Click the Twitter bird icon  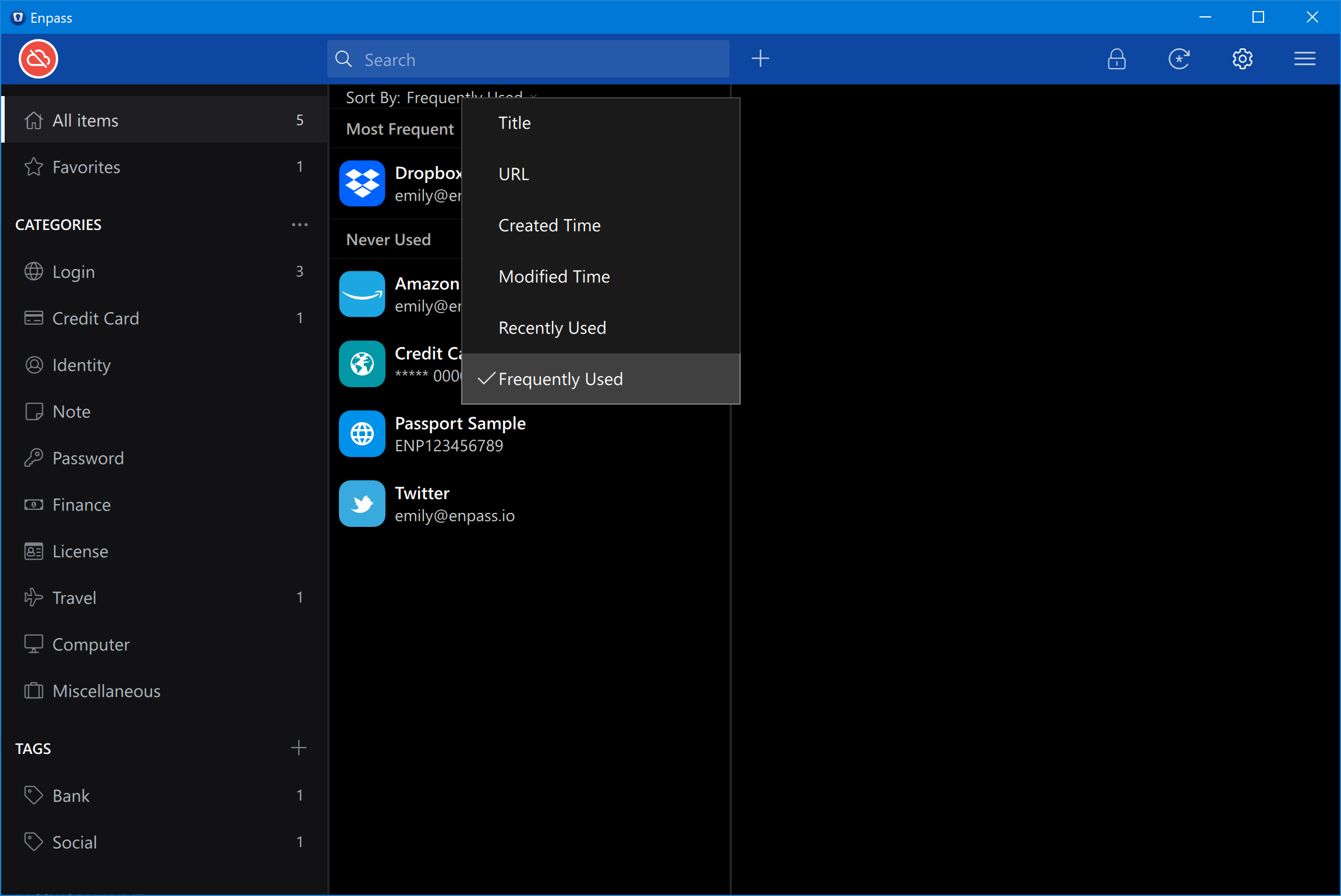coord(362,504)
